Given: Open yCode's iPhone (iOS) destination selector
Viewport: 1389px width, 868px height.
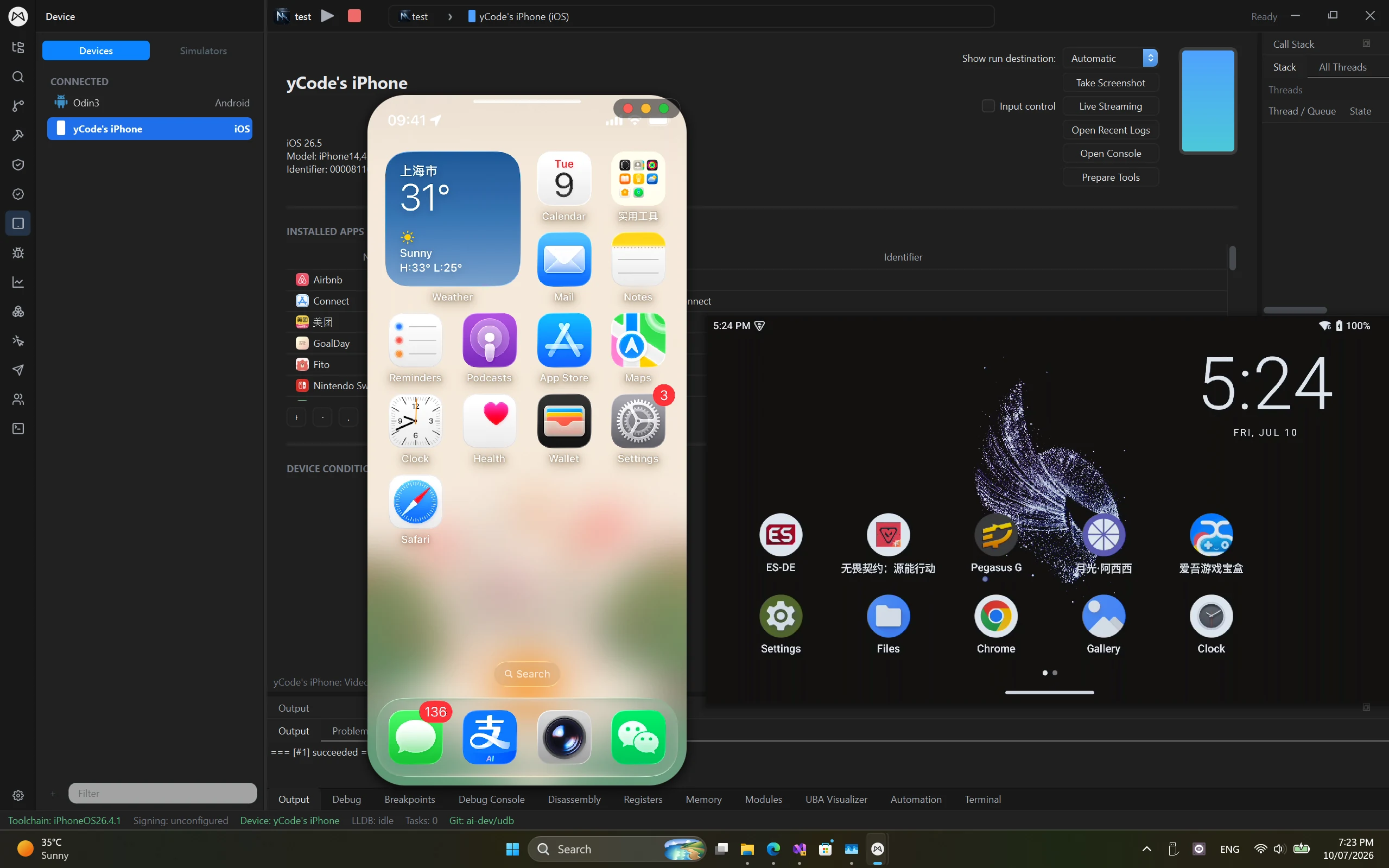Looking at the screenshot, I should point(518,17).
